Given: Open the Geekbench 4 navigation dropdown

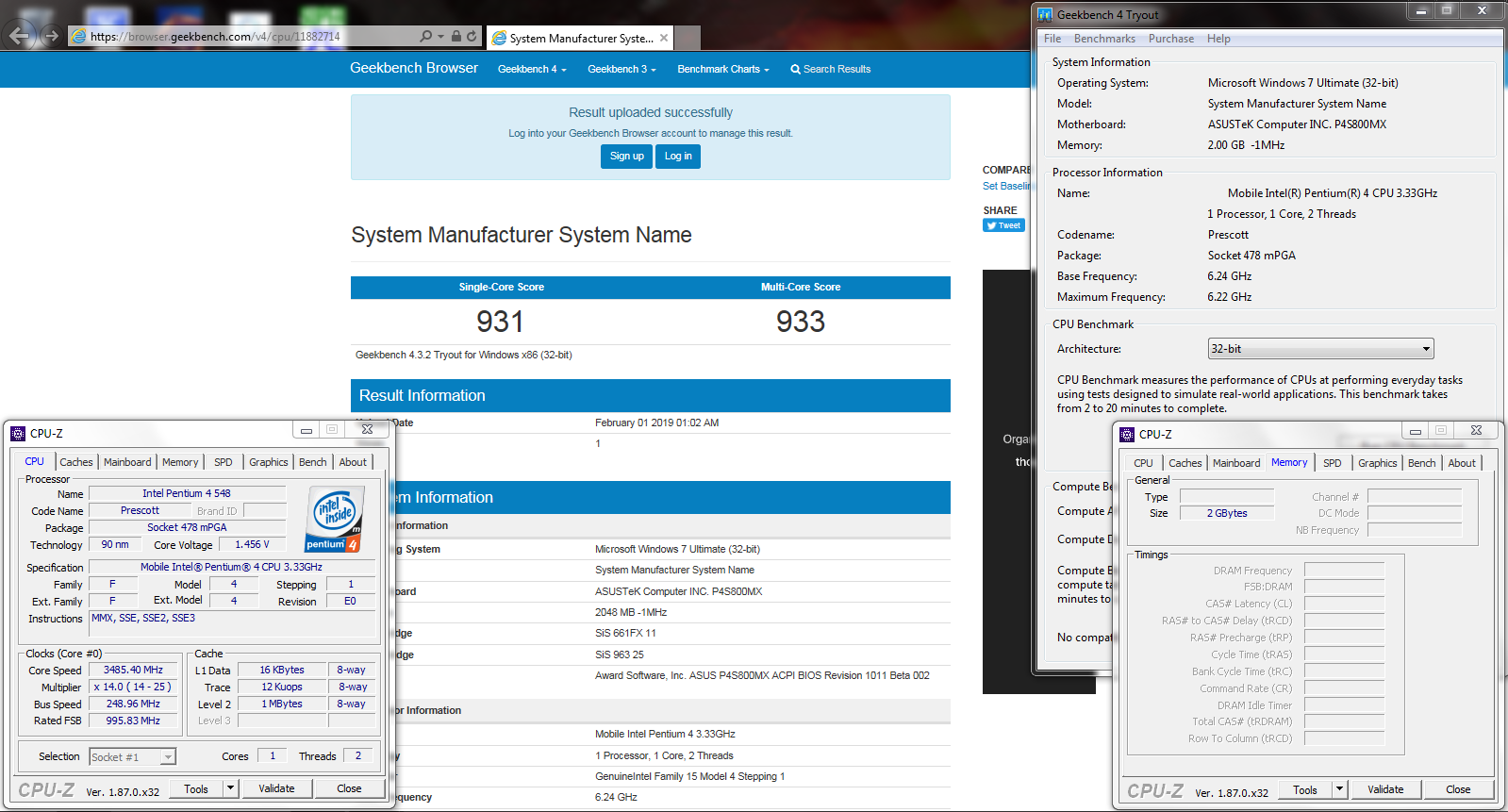Looking at the screenshot, I should [532, 69].
